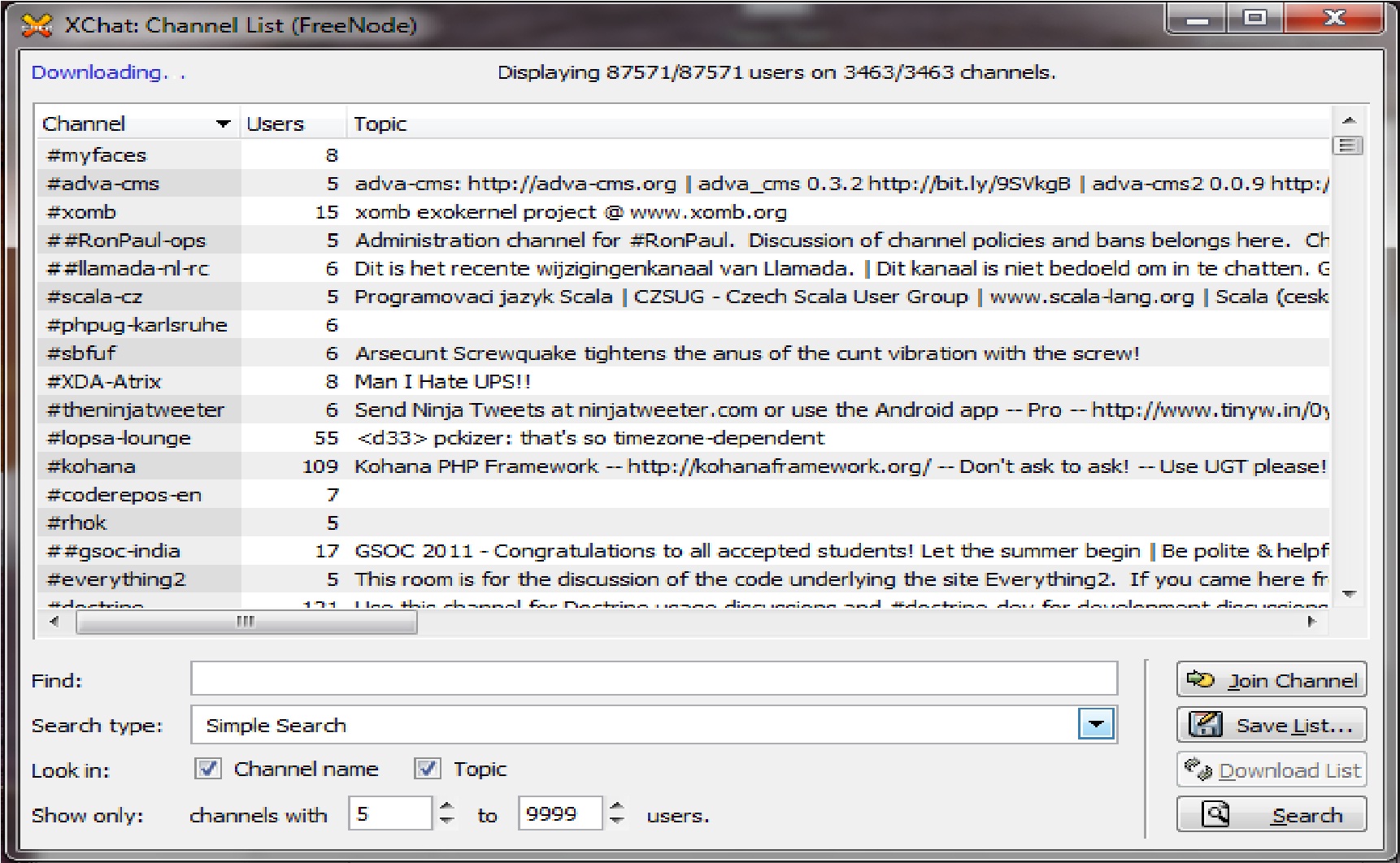The height and width of the screenshot is (863, 1400).
Task: Open the Search type dropdown arrow
Action: tap(1097, 724)
